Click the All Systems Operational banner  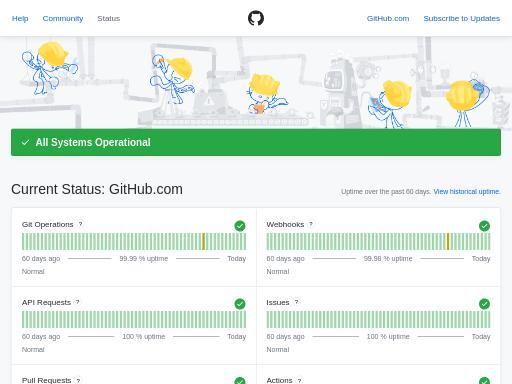point(256,142)
